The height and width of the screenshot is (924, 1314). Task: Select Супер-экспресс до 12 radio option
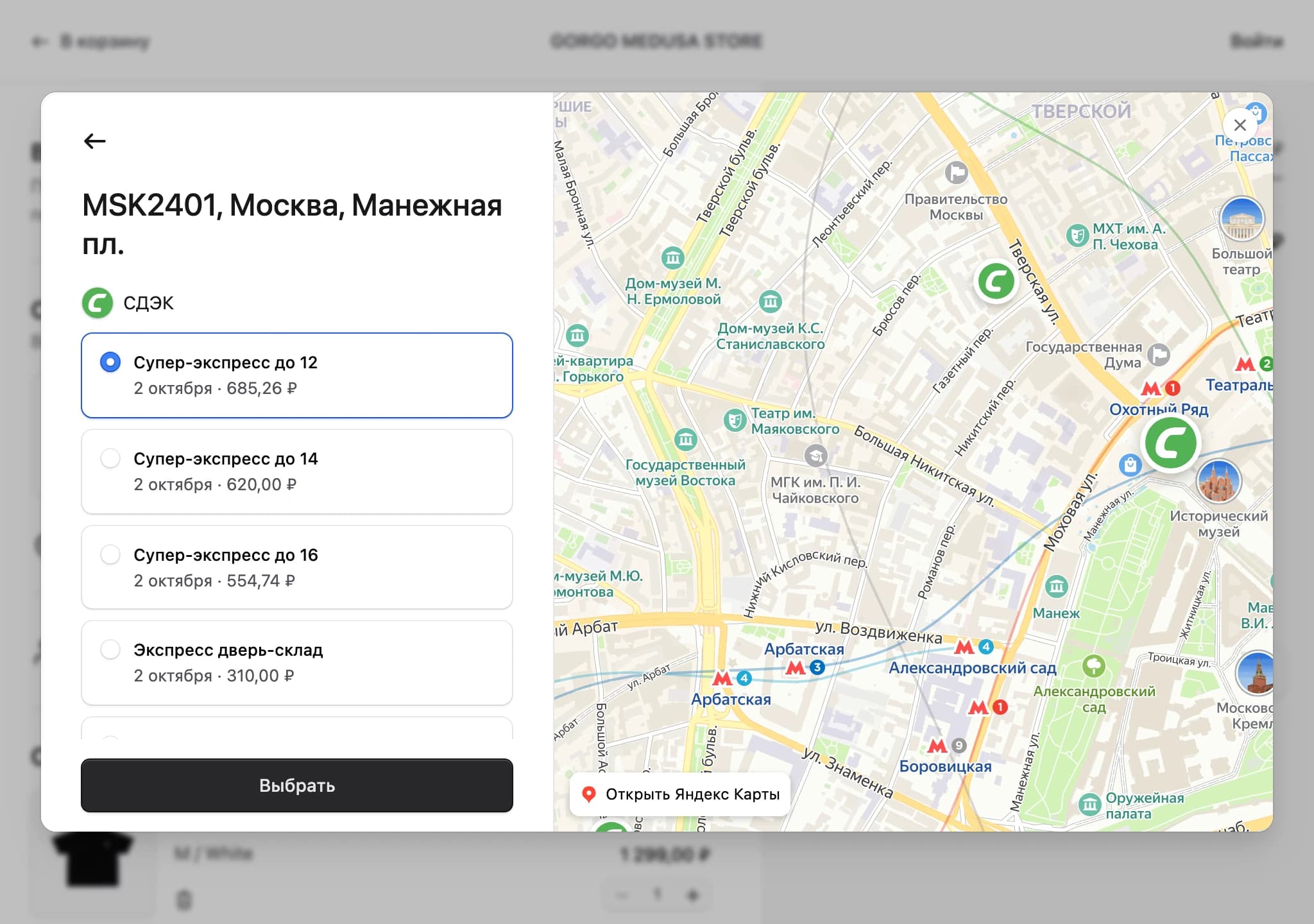110,362
